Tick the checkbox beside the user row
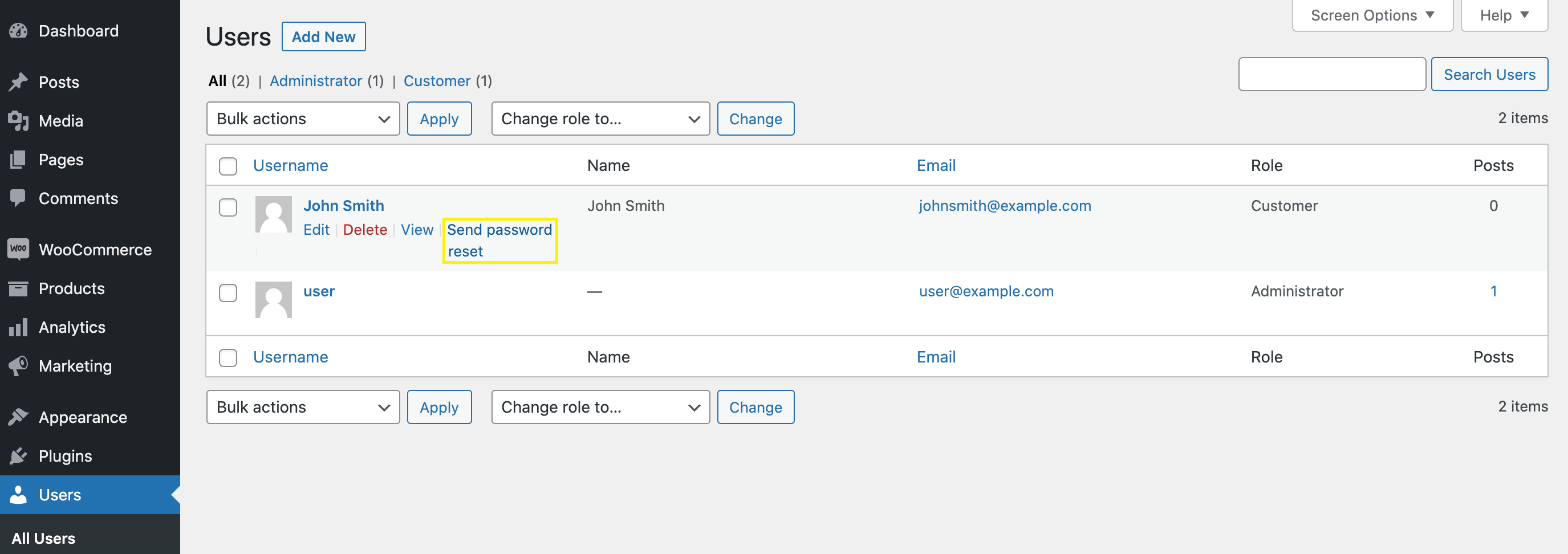1568x554 pixels. point(228,293)
